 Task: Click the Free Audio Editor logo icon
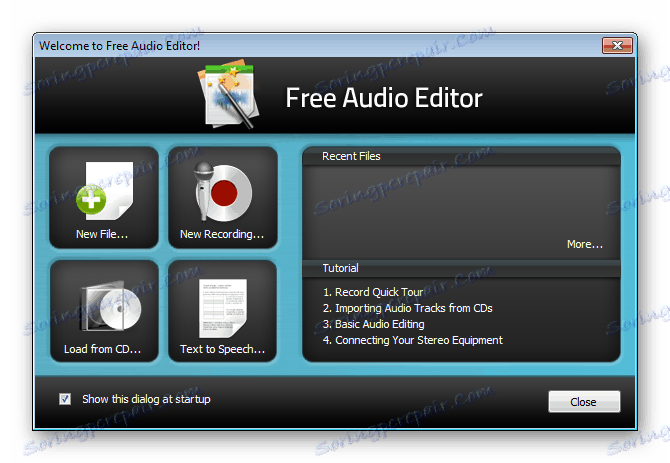[x=229, y=94]
